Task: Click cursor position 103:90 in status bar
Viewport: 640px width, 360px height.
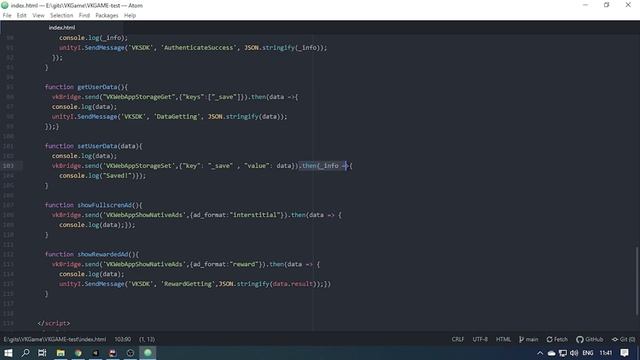Action: coord(122,339)
